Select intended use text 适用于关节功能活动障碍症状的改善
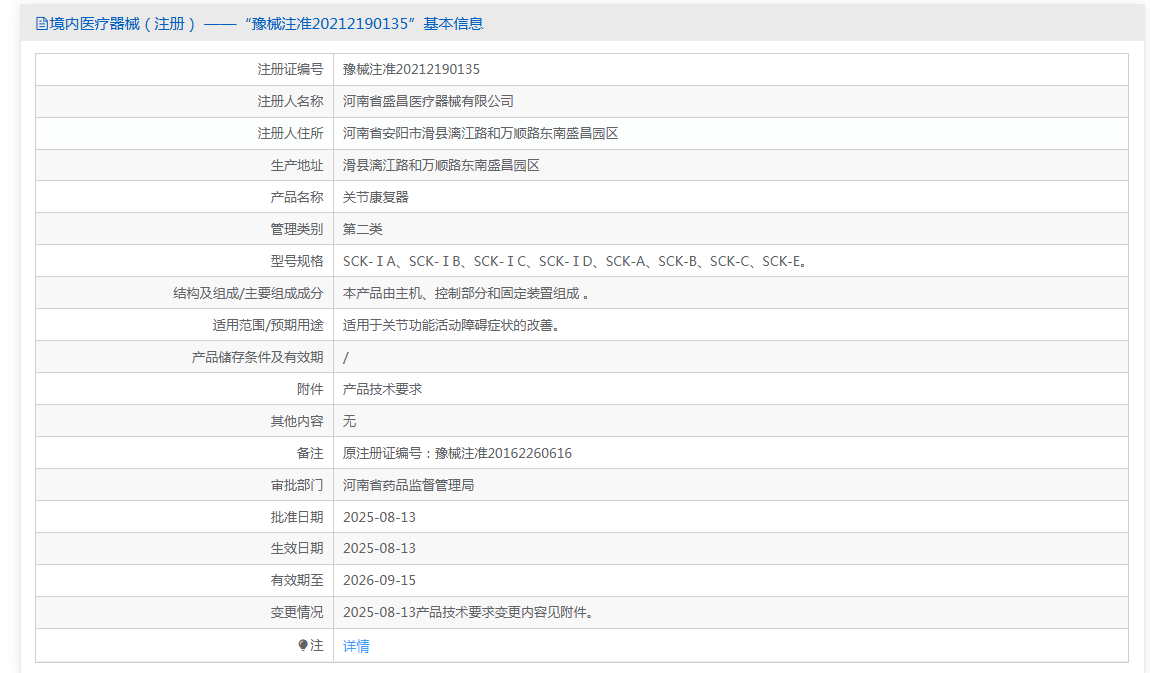Image resolution: width=1150 pixels, height=673 pixels. (452, 326)
